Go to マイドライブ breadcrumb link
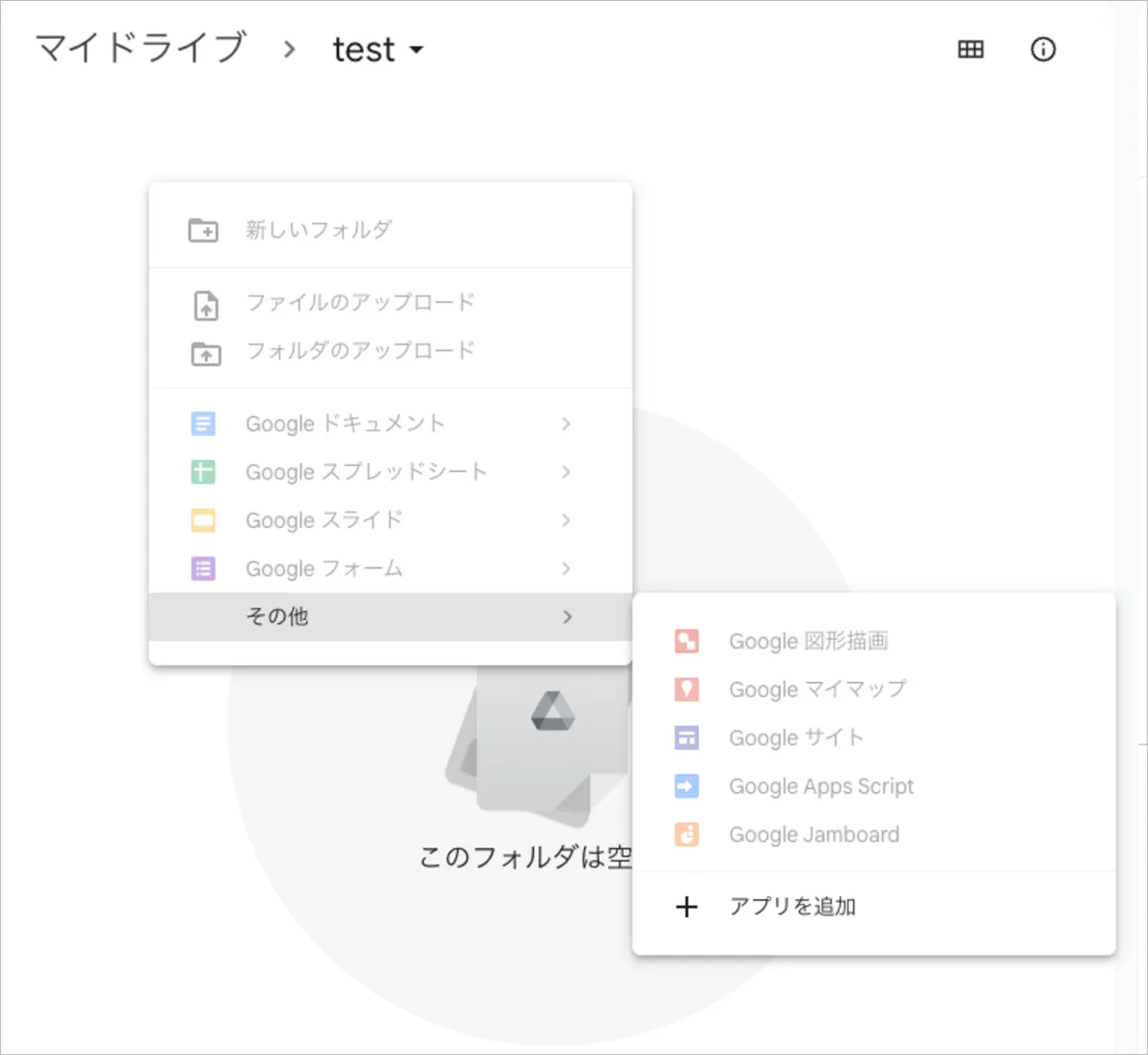Image resolution: width=1148 pixels, height=1055 pixels. 141,48
